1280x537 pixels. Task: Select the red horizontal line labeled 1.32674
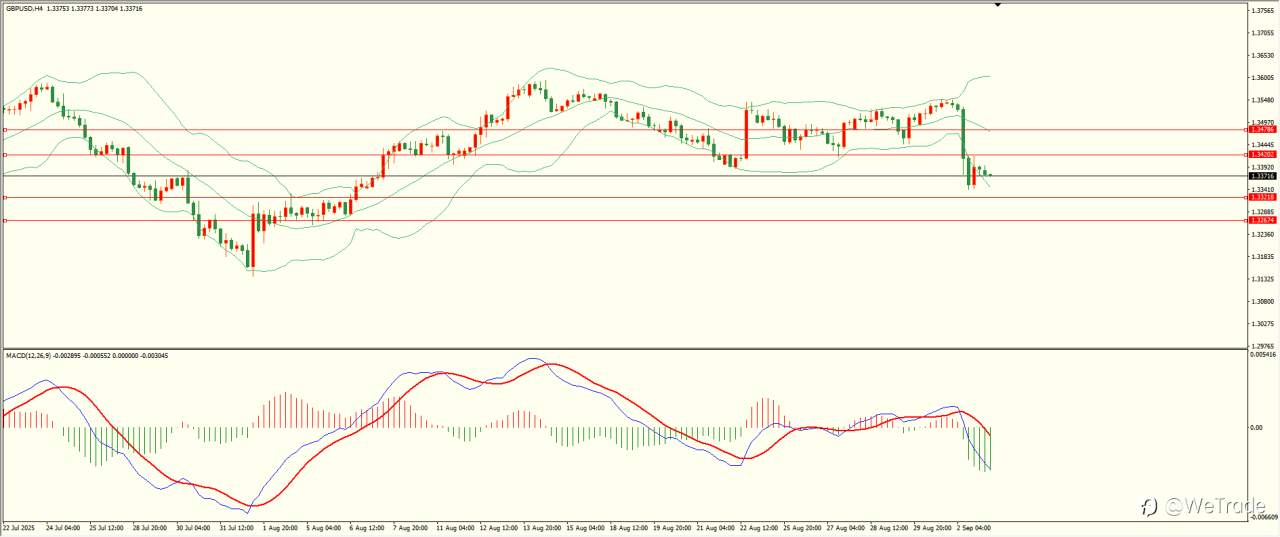coord(625,220)
